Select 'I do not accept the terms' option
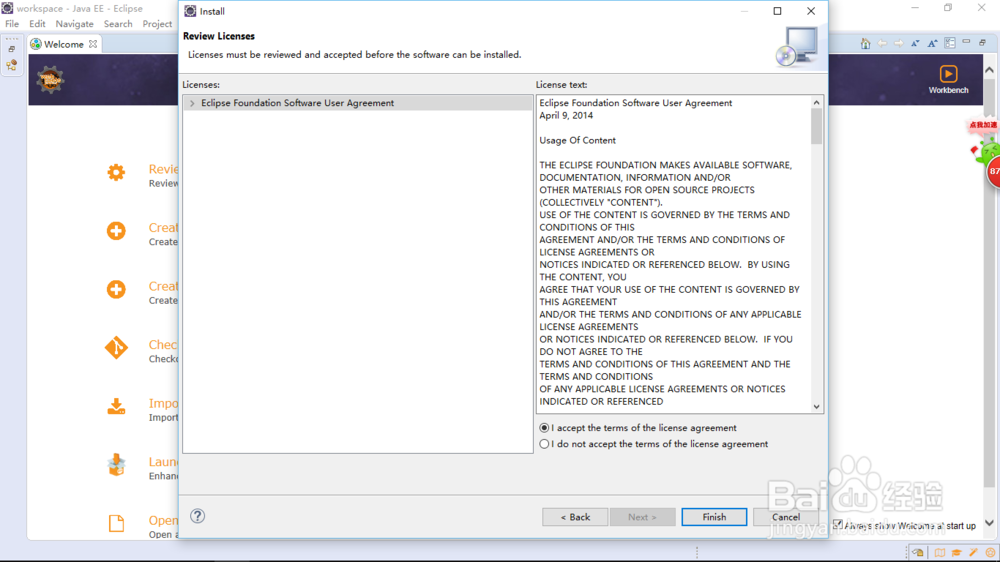The image size is (1000, 562). (545, 444)
